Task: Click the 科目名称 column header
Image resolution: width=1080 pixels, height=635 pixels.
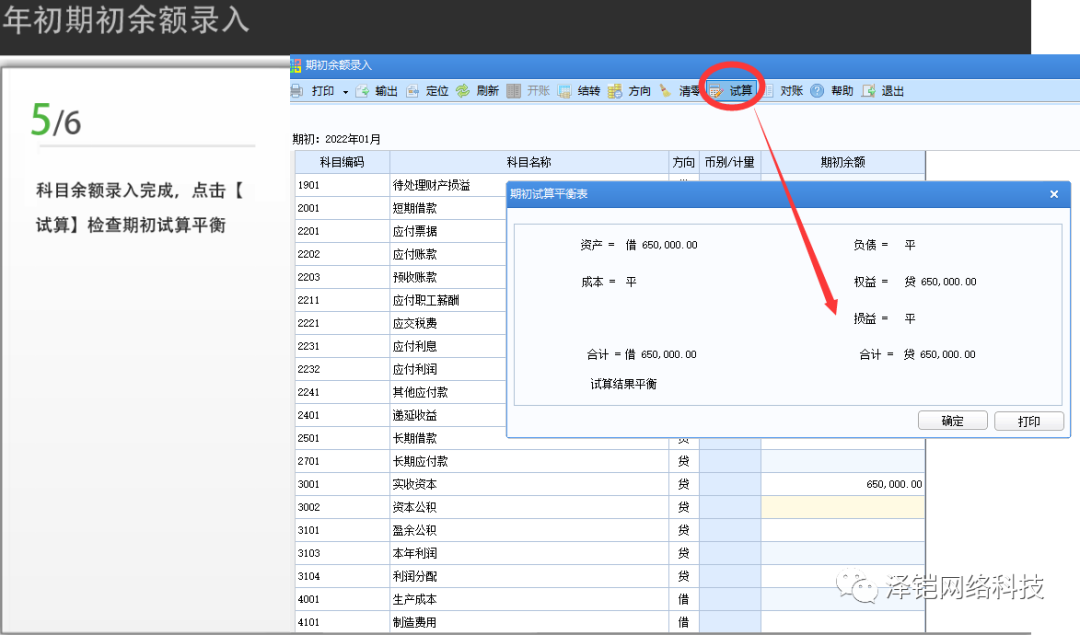Action: [529, 162]
